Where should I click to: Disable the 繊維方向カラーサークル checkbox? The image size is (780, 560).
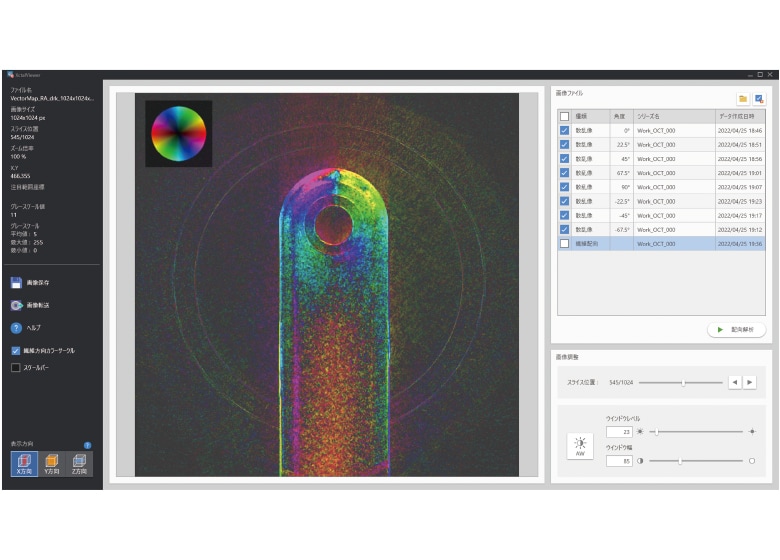[15, 351]
